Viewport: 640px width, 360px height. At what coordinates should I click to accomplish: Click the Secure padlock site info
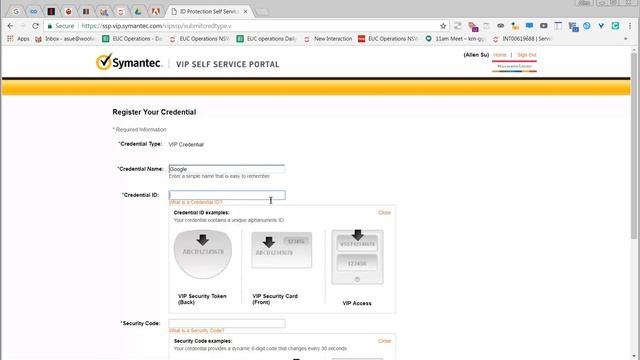pos(61,26)
